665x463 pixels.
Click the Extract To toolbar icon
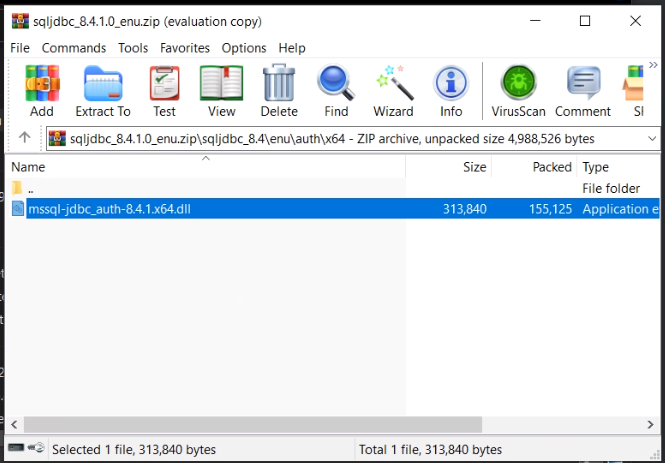click(x=103, y=91)
